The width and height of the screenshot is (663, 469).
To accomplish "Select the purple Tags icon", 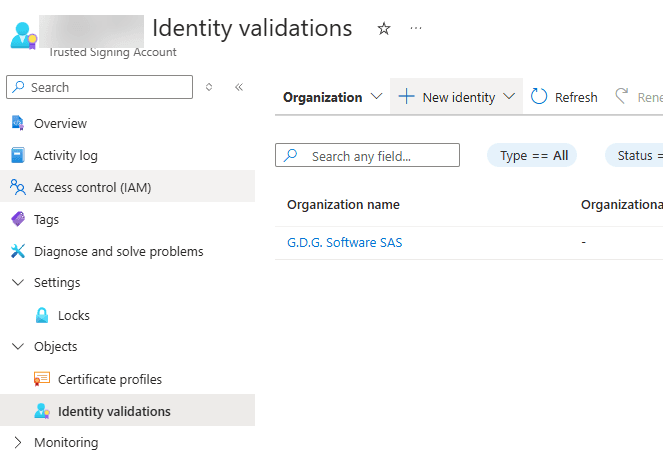I will (17, 219).
